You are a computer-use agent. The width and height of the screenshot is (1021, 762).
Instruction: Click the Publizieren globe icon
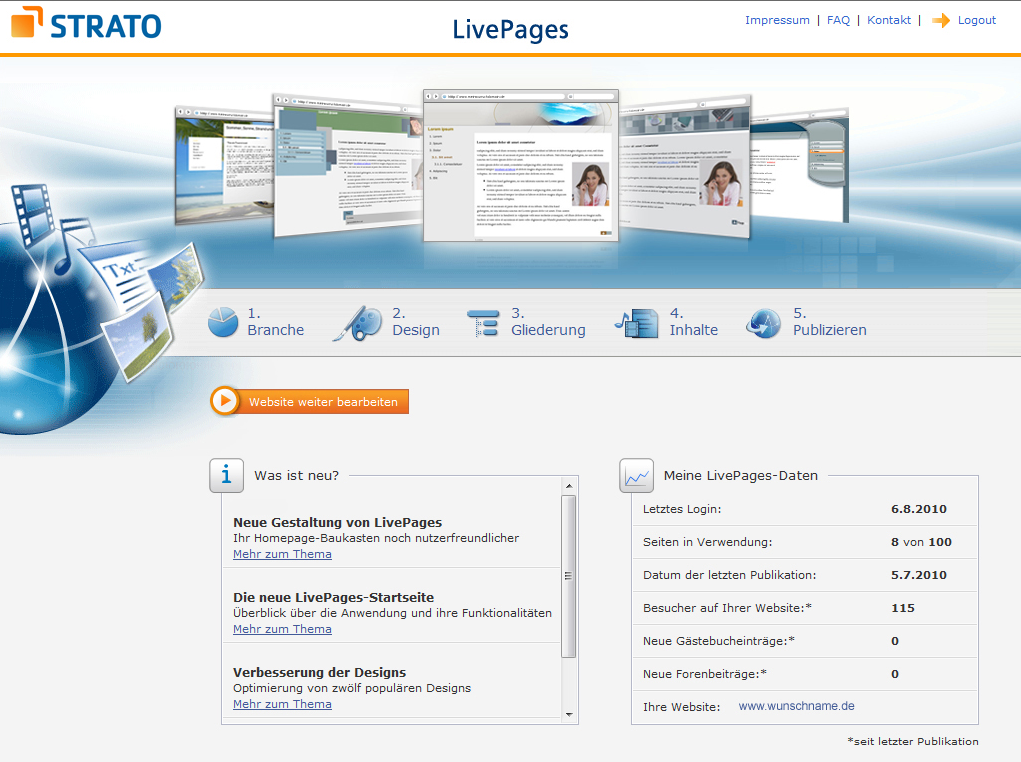tap(763, 323)
